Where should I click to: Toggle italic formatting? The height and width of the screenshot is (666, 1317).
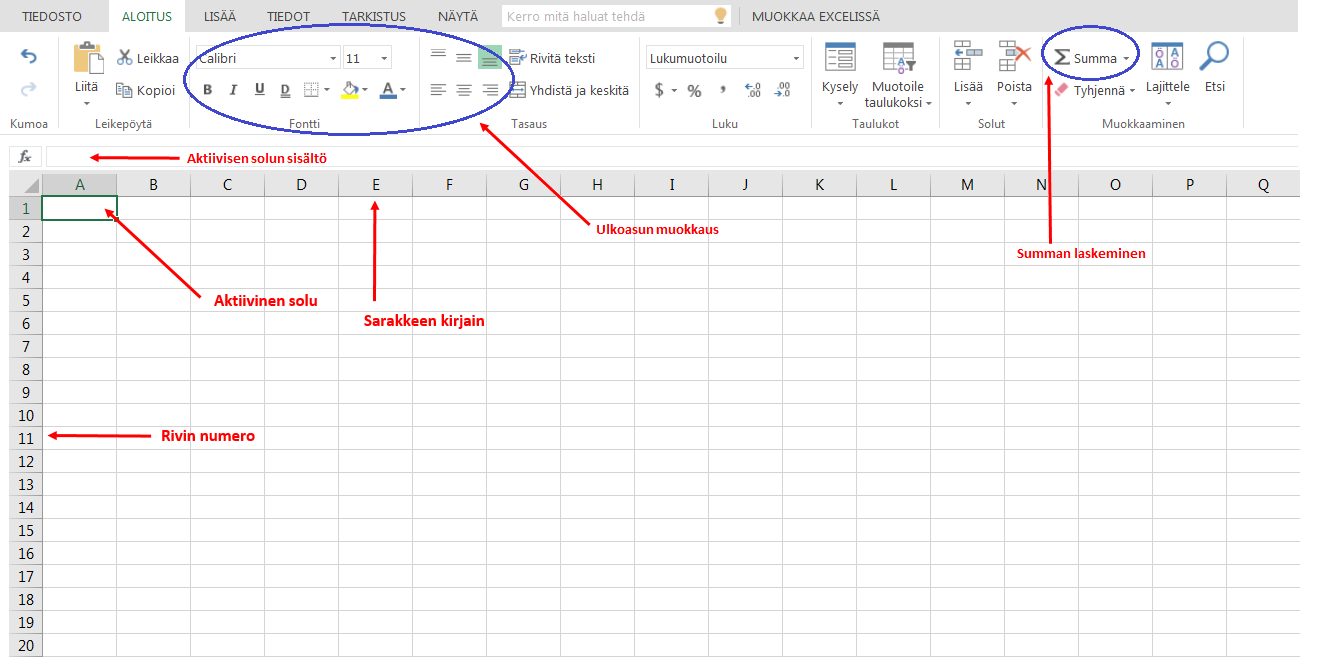tap(234, 90)
